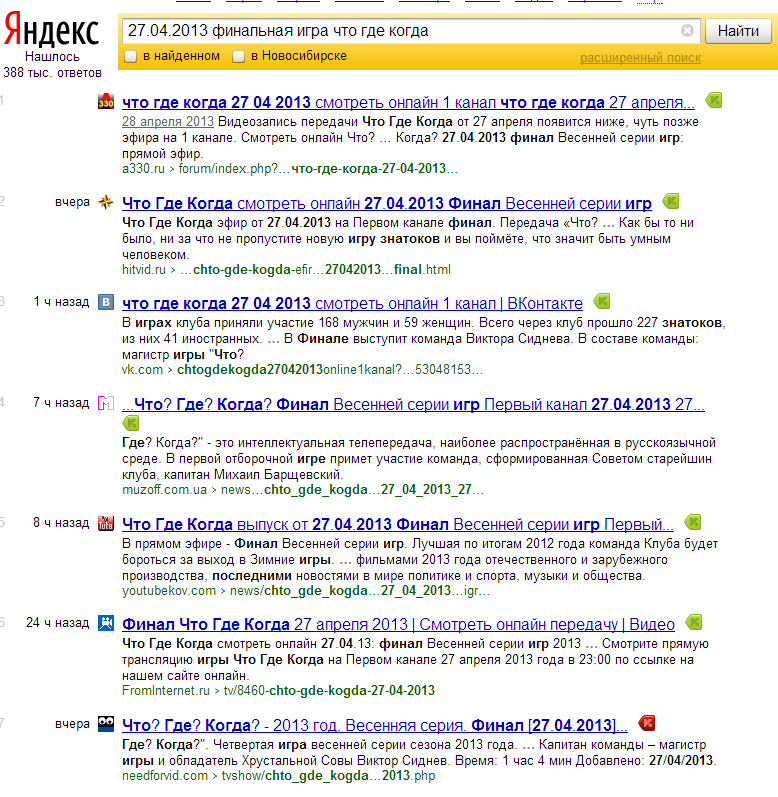Click the '1 ч назад' timestamp
Viewport: 778px width, 797px height.
point(61,302)
